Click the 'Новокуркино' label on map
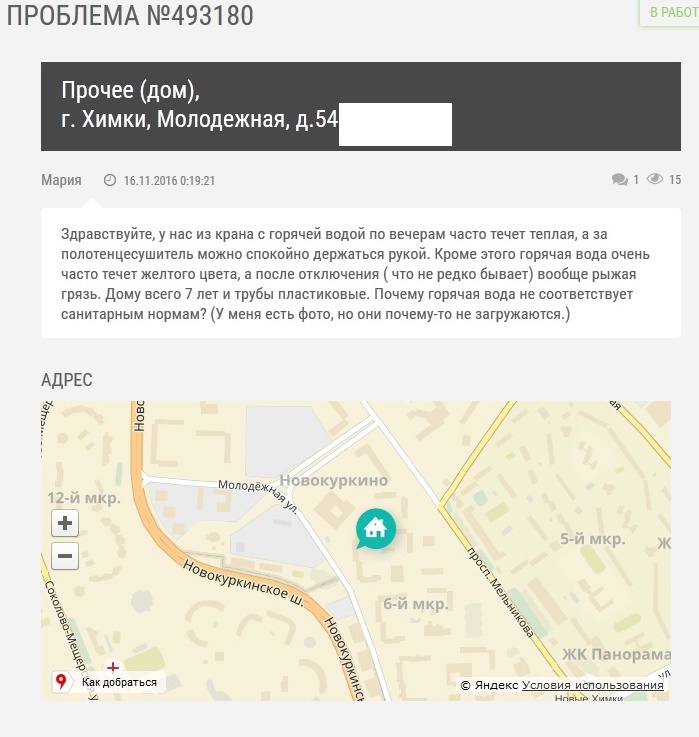The image size is (699, 737). (334, 480)
